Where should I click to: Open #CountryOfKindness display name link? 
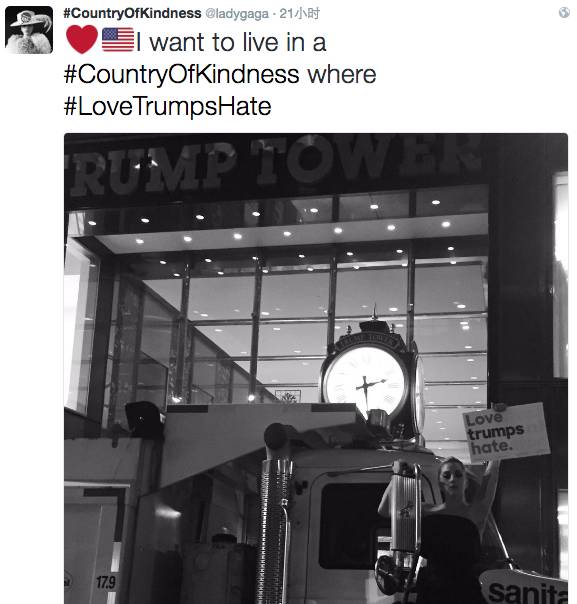[132, 13]
